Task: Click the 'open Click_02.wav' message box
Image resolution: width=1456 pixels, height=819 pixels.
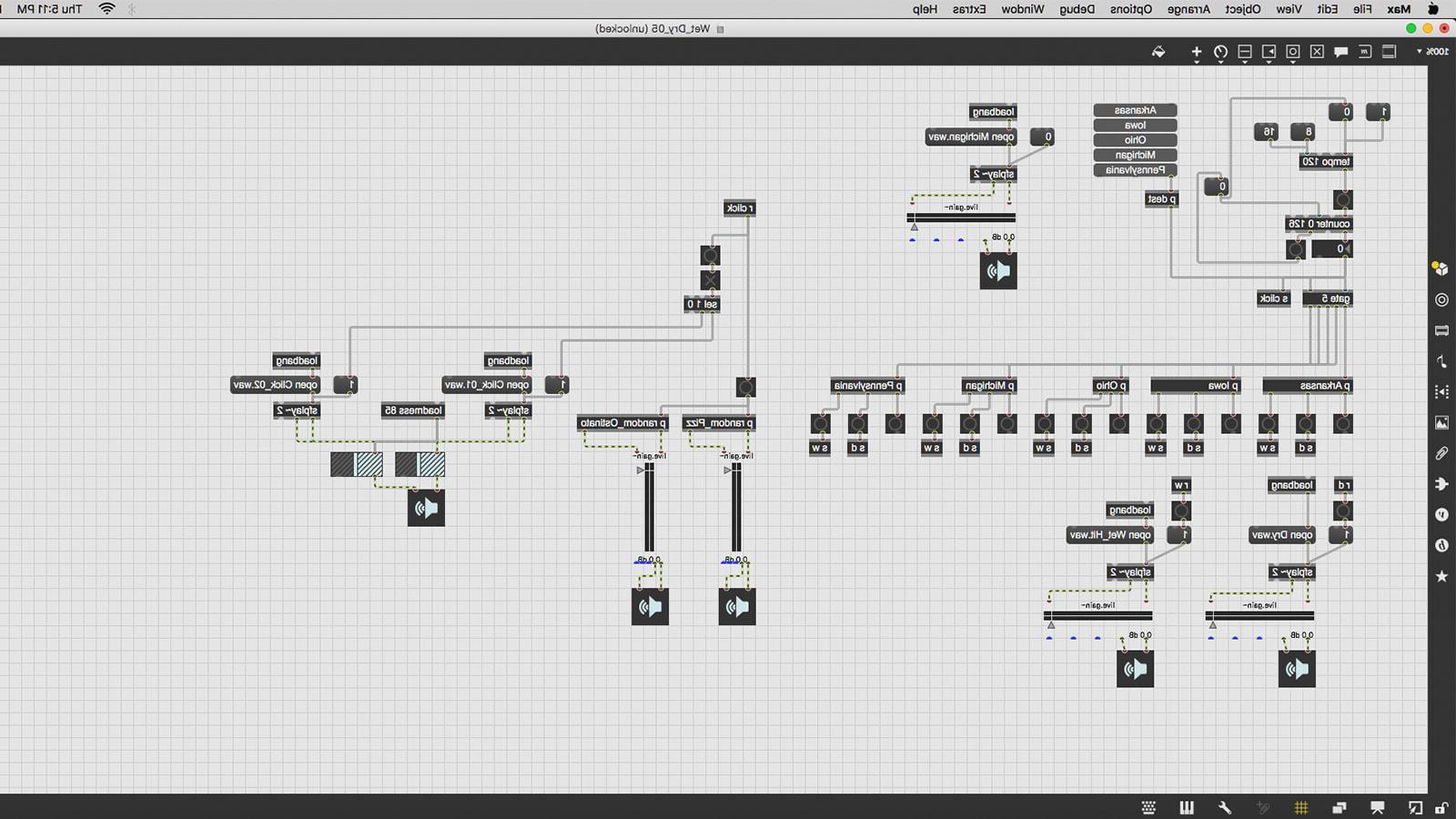Action: (x=276, y=385)
